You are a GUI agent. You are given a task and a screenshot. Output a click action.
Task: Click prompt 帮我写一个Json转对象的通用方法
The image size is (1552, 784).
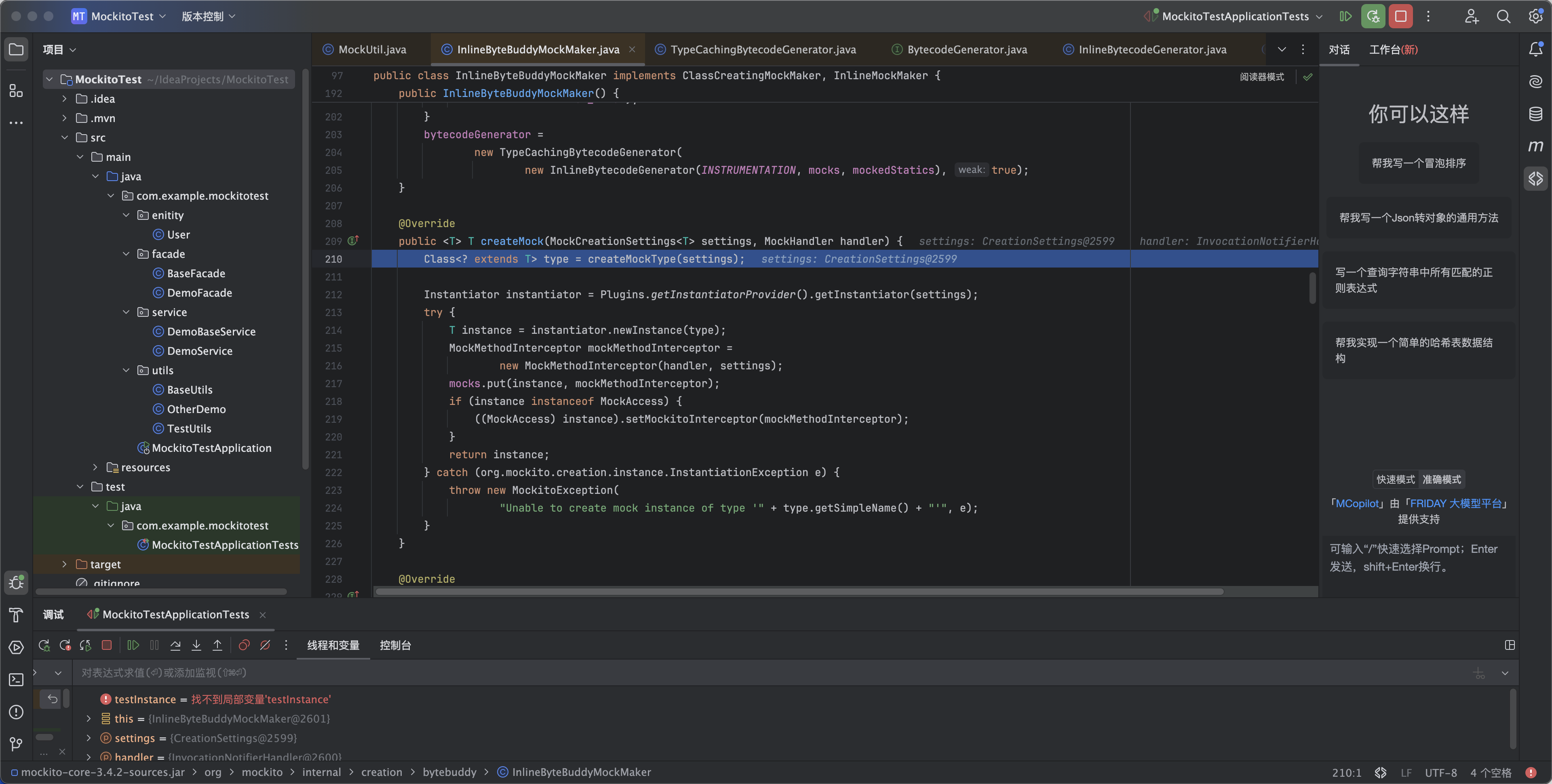tap(1418, 217)
